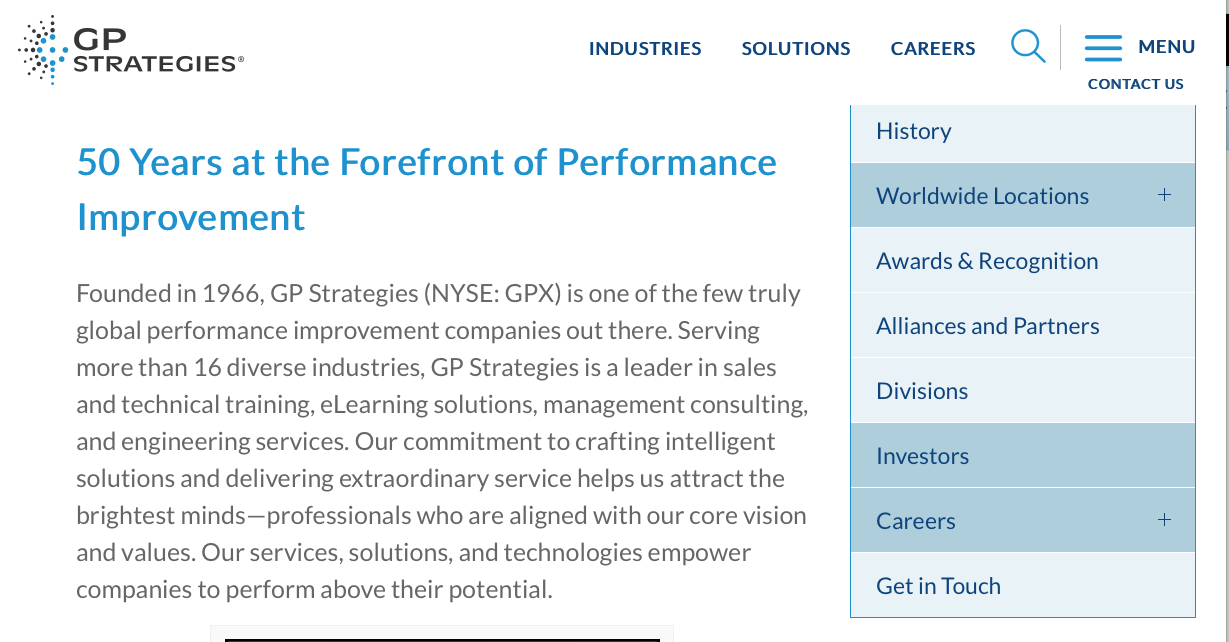Open the Investors sidebar link
Image resolution: width=1229 pixels, height=642 pixels.
[922, 456]
